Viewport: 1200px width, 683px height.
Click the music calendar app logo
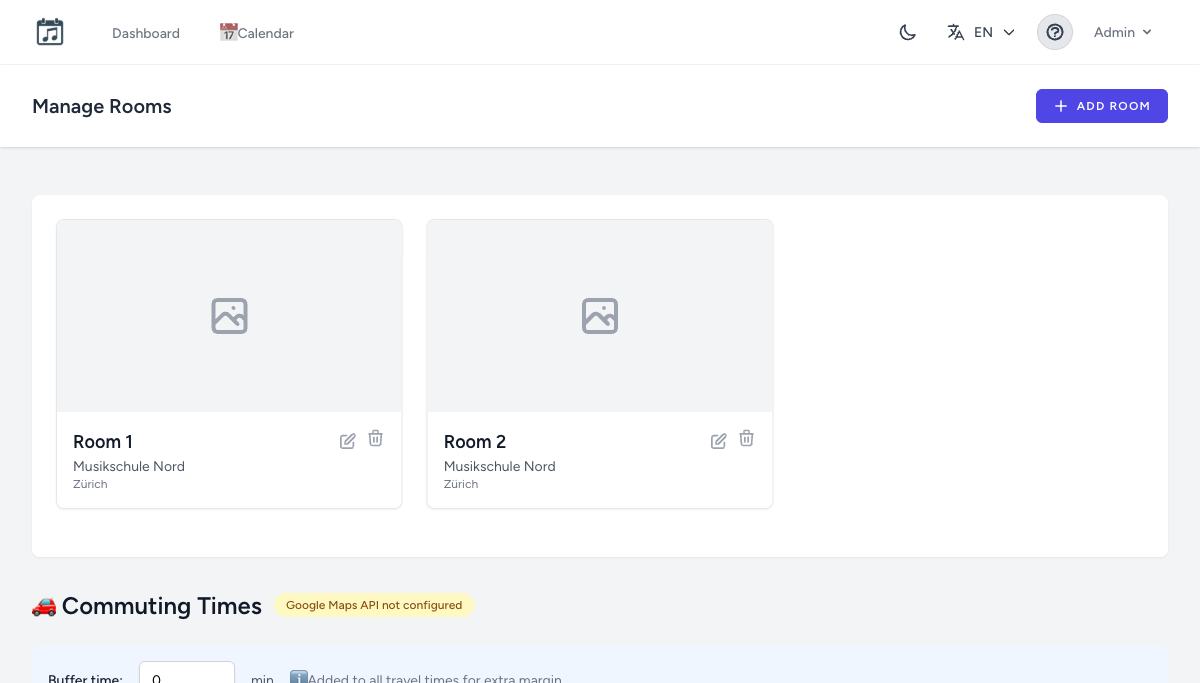50,32
